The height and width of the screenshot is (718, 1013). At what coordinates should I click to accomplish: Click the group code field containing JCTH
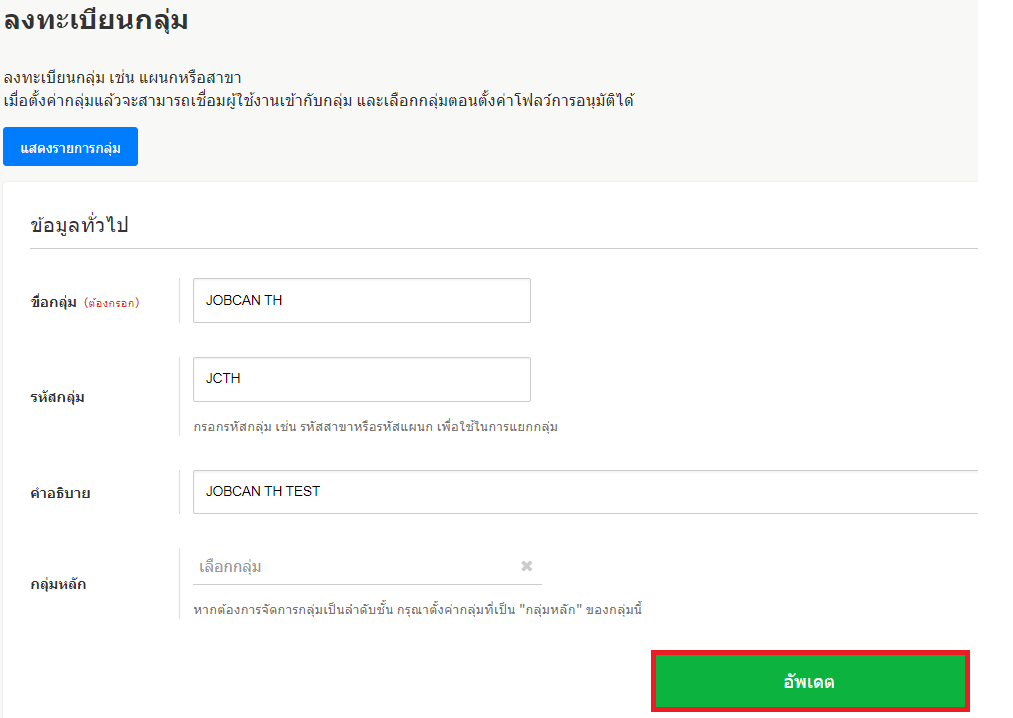361,379
